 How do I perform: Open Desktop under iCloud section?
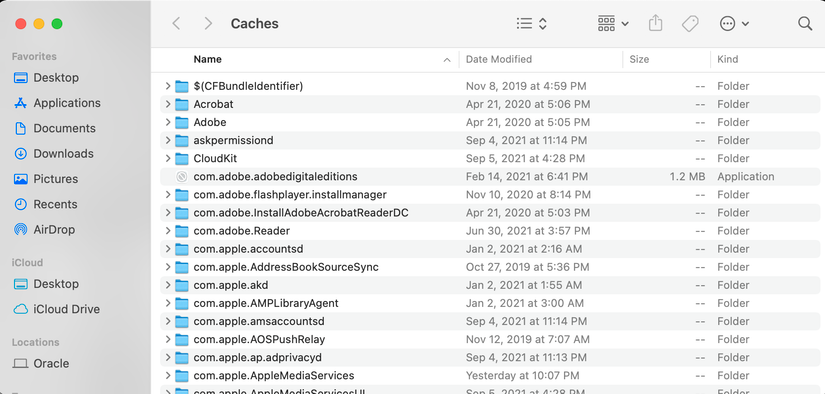point(46,284)
